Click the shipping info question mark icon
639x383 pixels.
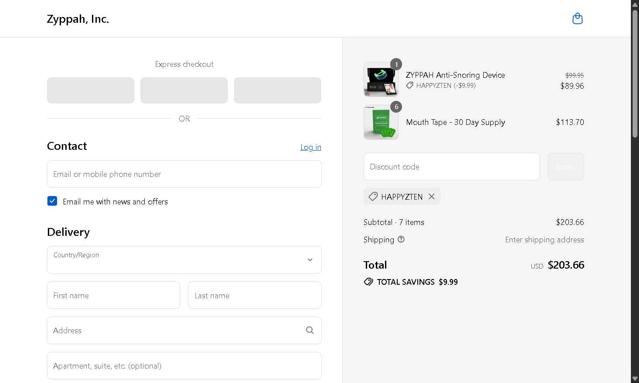tap(401, 240)
